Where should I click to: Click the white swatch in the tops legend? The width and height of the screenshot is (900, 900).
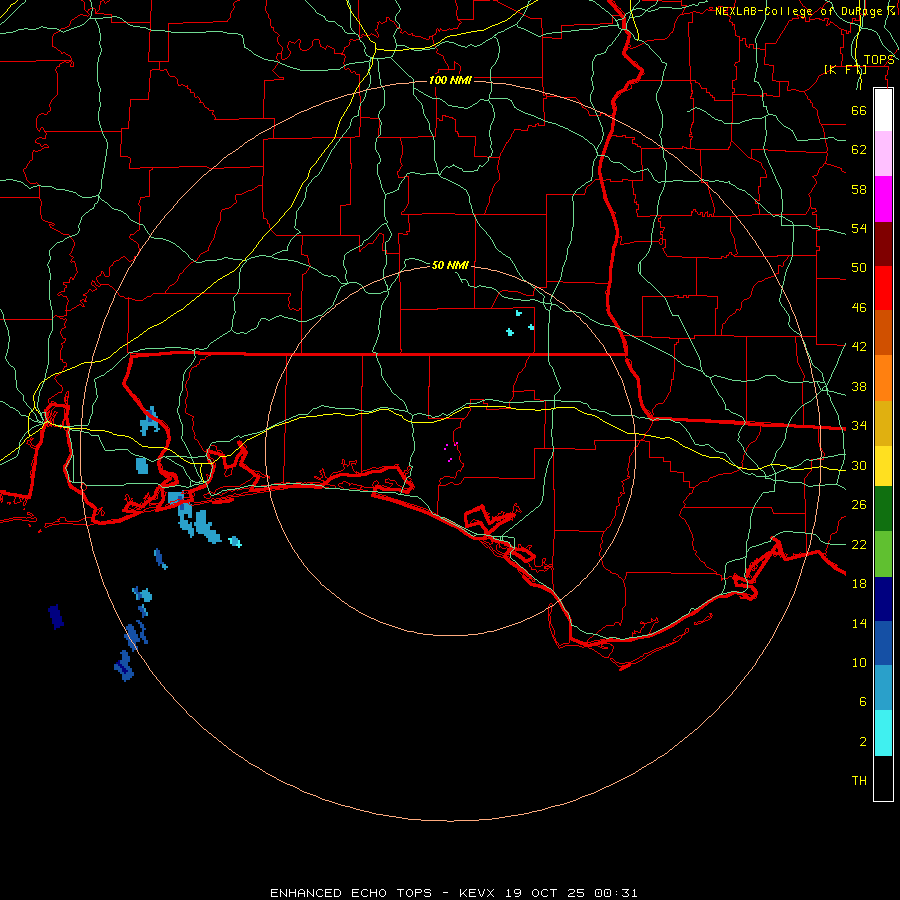[883, 110]
